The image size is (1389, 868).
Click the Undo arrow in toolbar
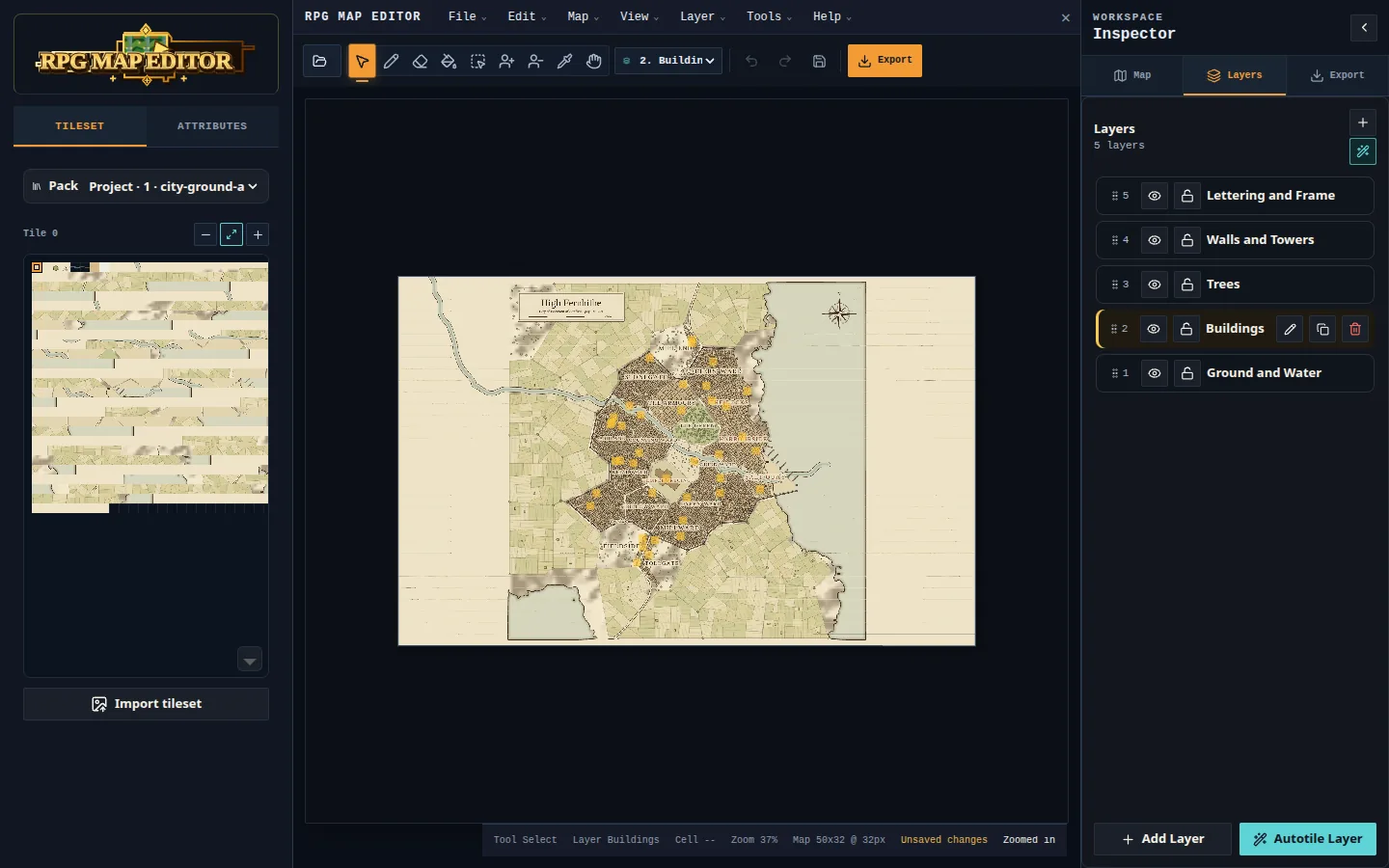click(x=751, y=61)
